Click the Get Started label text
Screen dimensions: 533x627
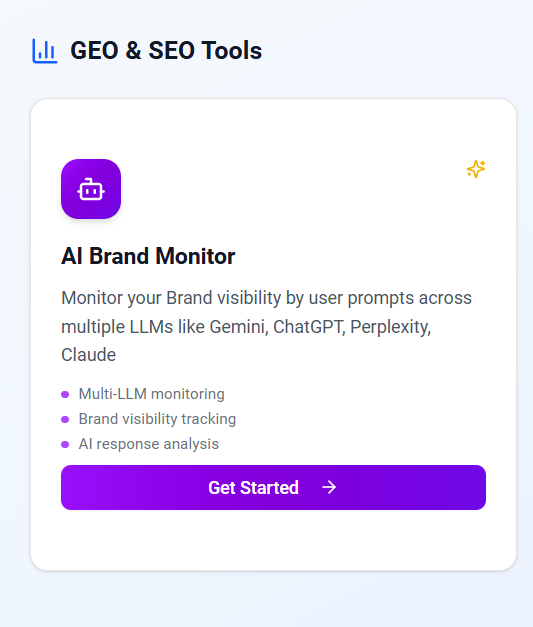click(254, 487)
